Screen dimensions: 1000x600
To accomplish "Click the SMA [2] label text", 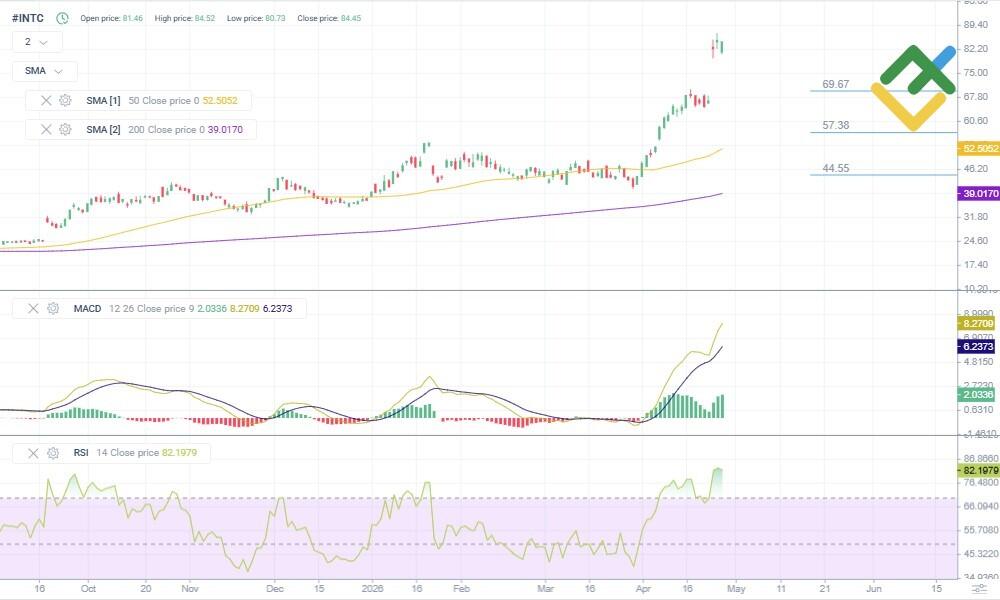I will point(103,129).
